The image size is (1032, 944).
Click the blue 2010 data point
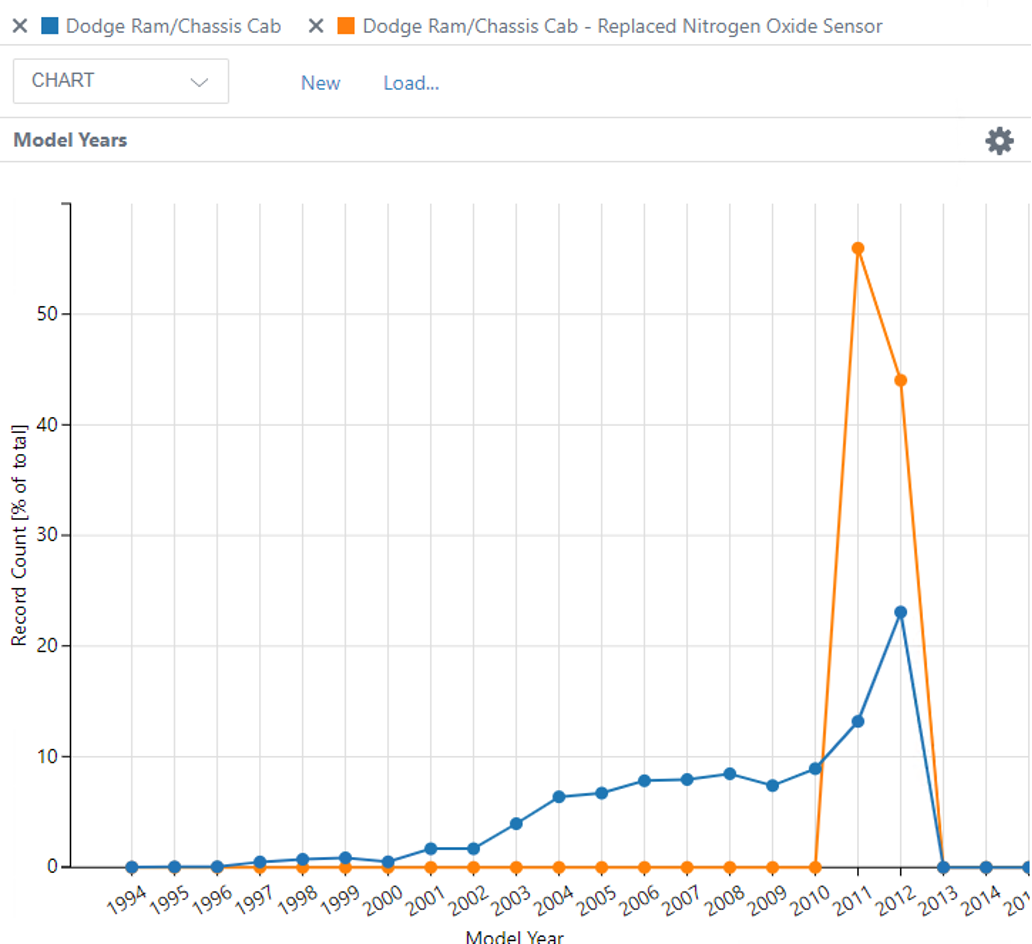coord(815,768)
